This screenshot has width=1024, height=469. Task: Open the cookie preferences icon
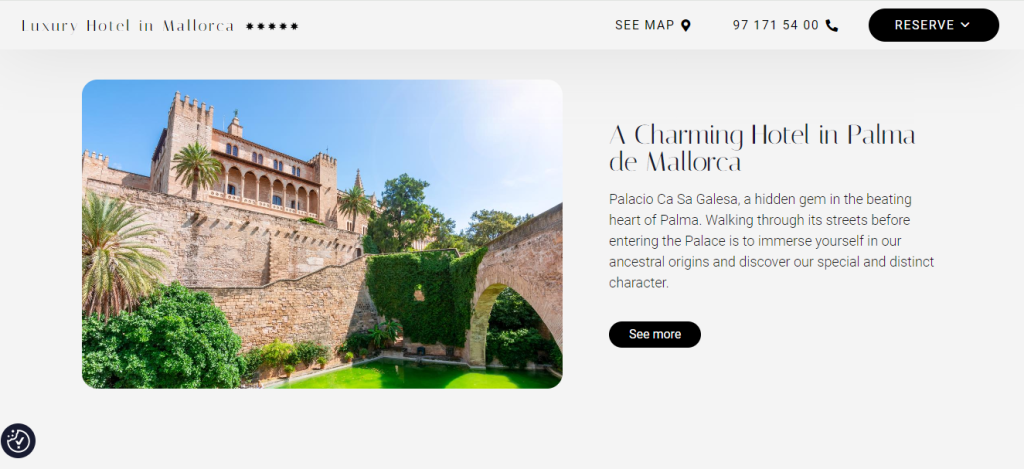pos(18,441)
